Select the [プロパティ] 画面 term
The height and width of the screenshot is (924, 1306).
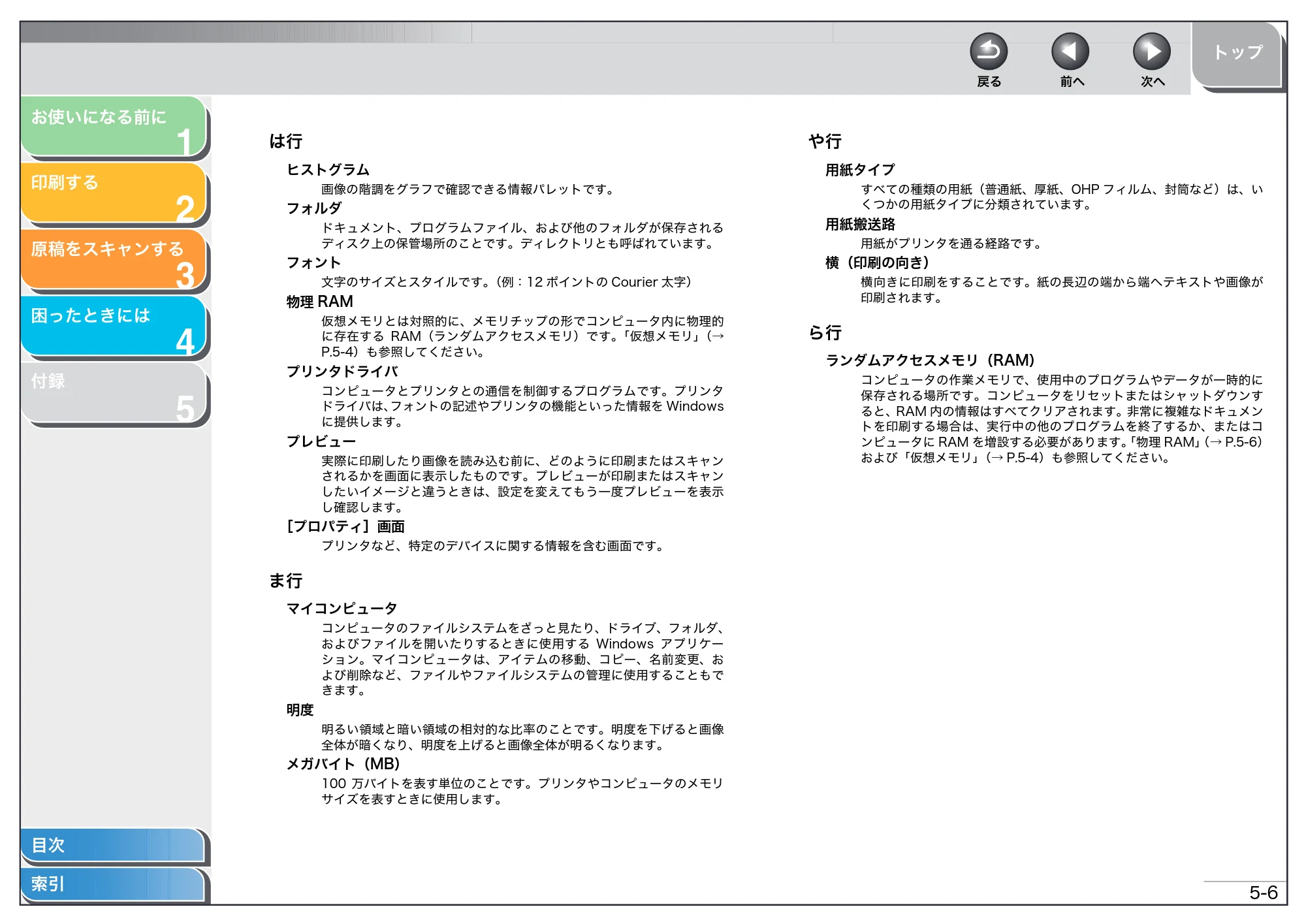click(345, 526)
